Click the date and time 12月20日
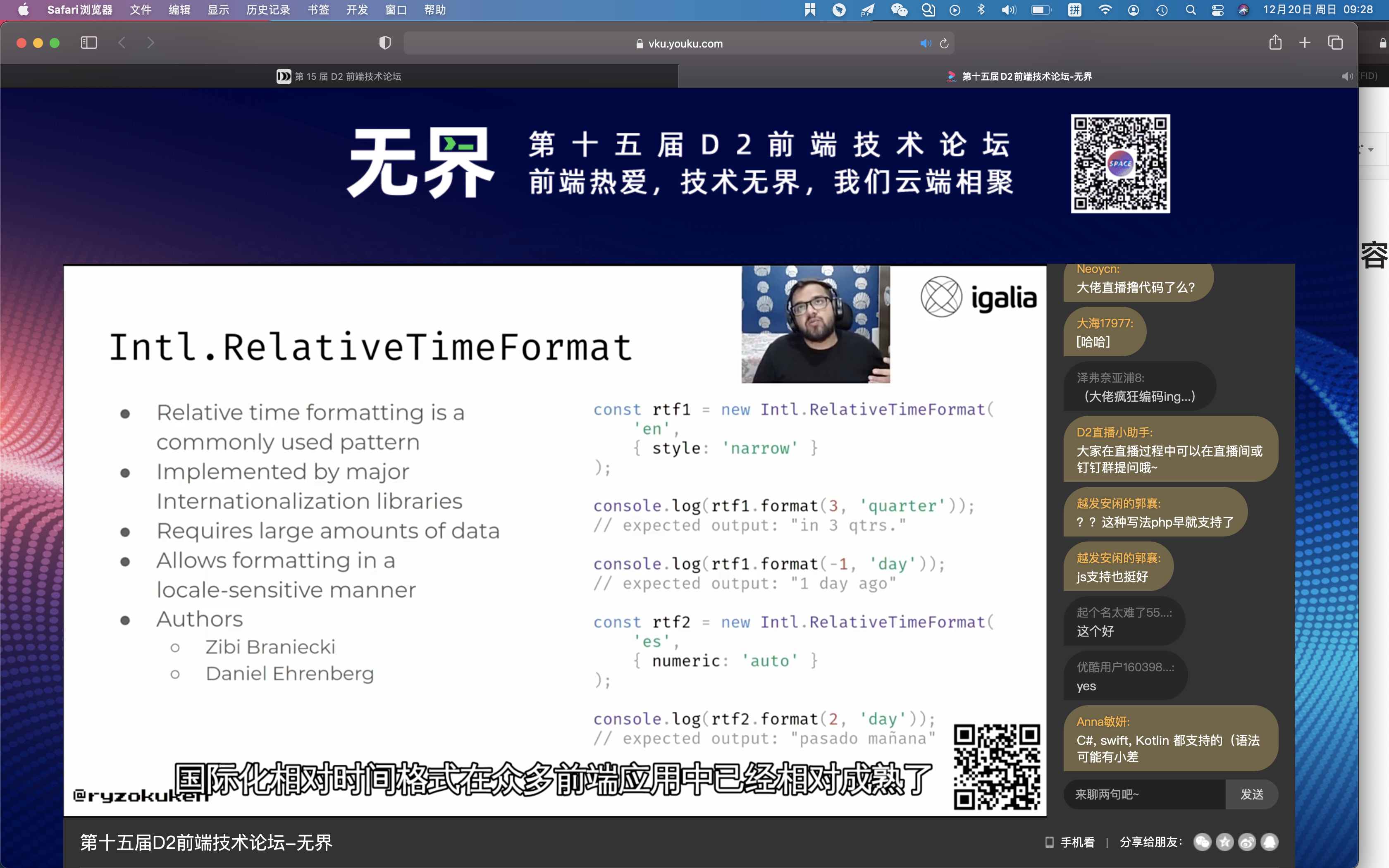 pyautogui.click(x=1318, y=10)
